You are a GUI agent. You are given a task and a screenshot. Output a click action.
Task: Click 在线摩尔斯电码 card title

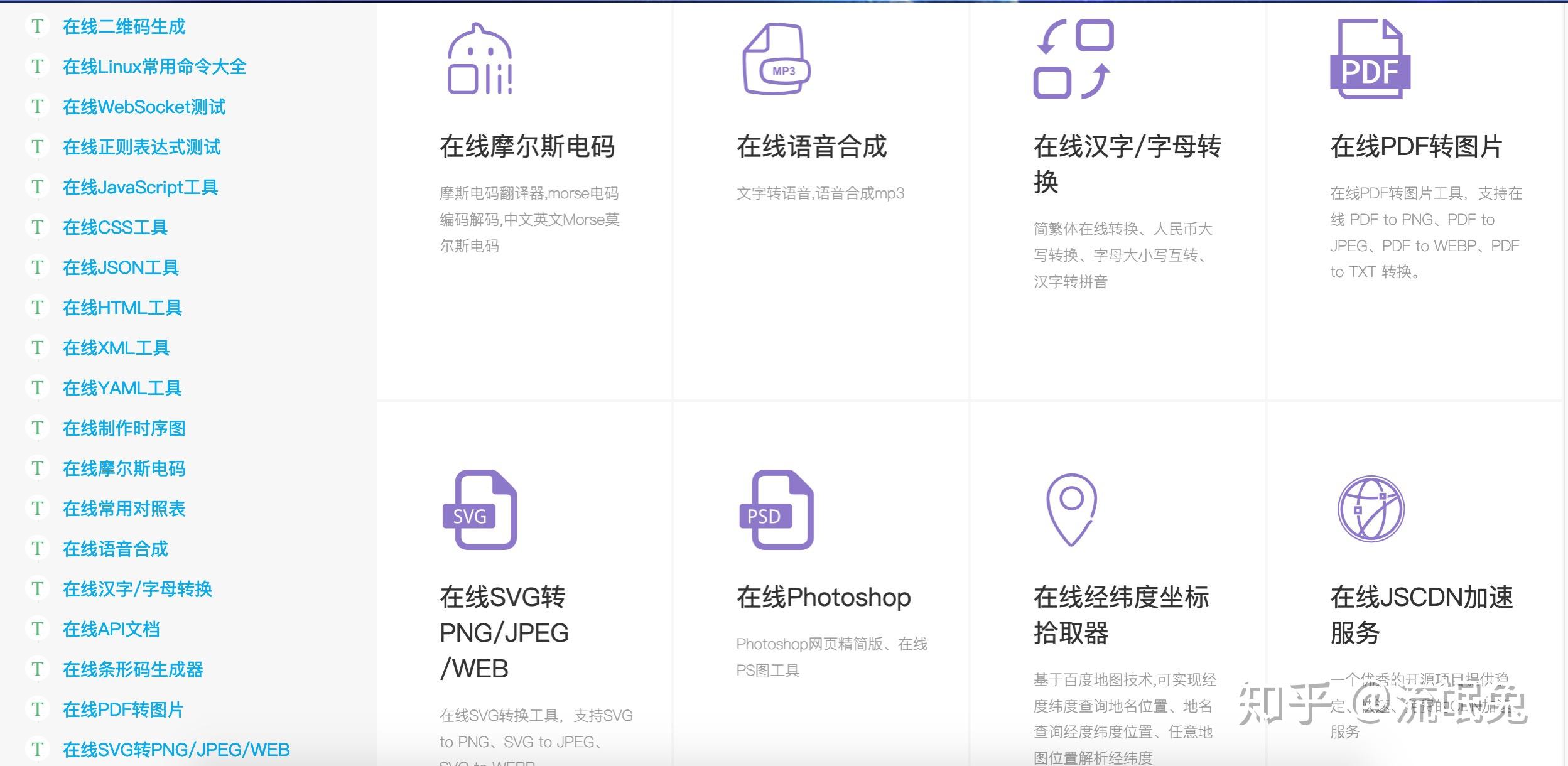527,146
